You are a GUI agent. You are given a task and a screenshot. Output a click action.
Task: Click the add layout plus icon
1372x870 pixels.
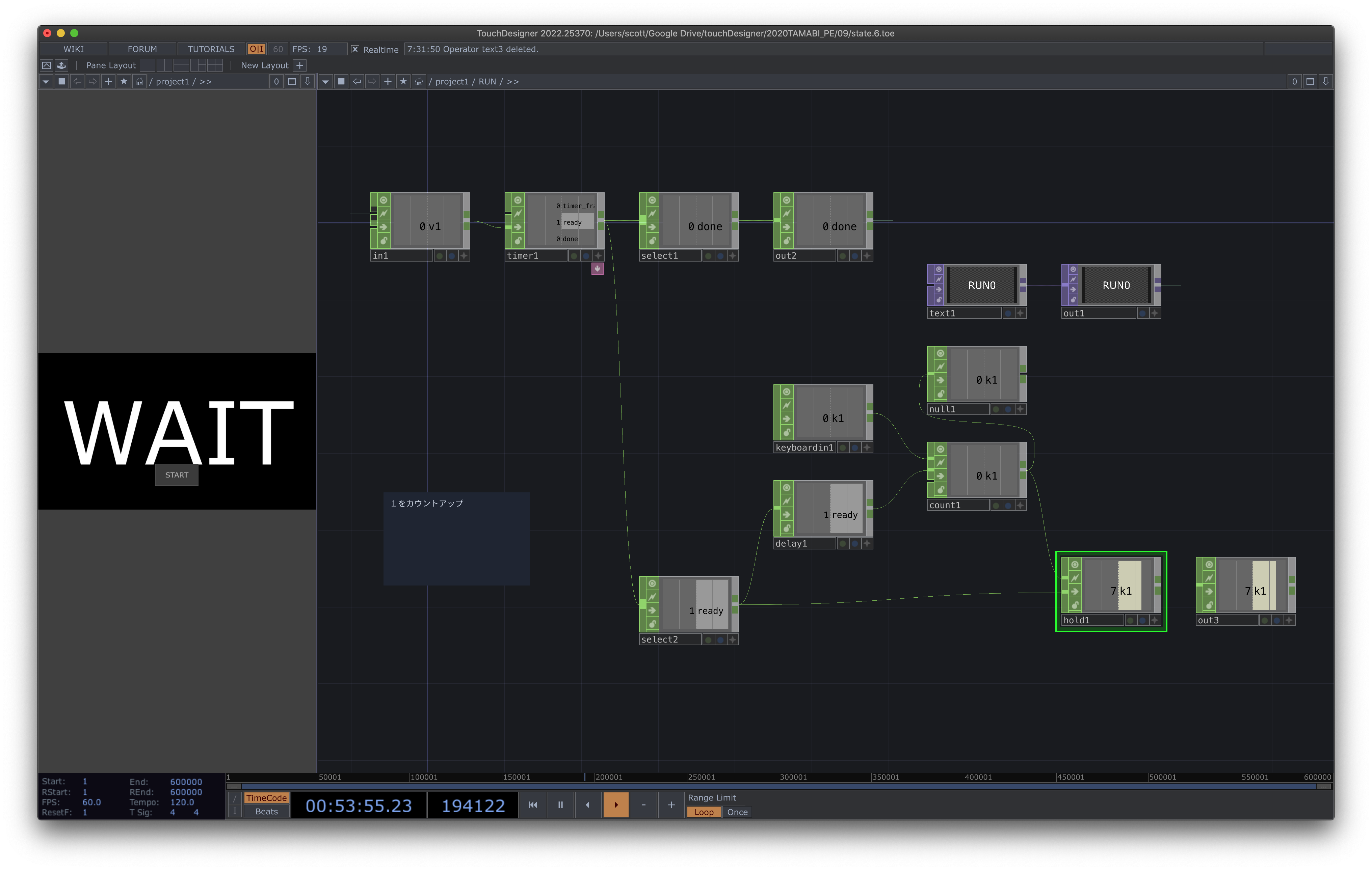(300, 65)
